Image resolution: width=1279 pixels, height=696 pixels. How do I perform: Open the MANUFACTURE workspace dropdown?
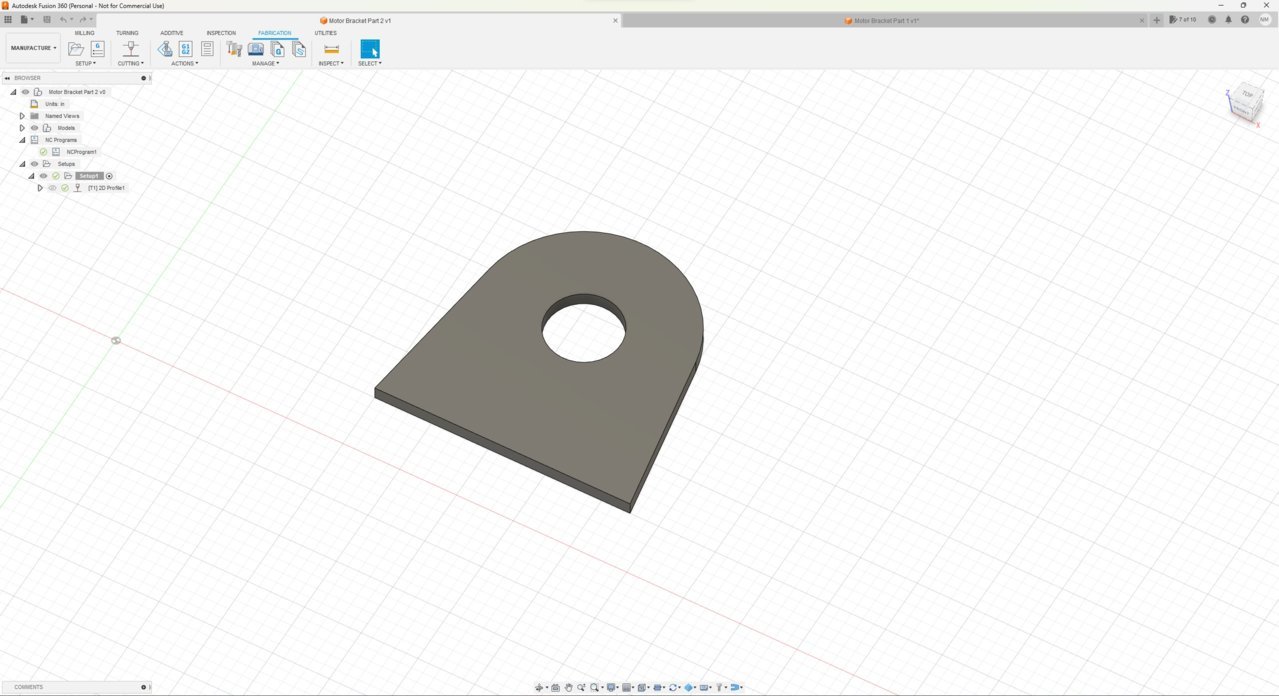pyautogui.click(x=34, y=48)
